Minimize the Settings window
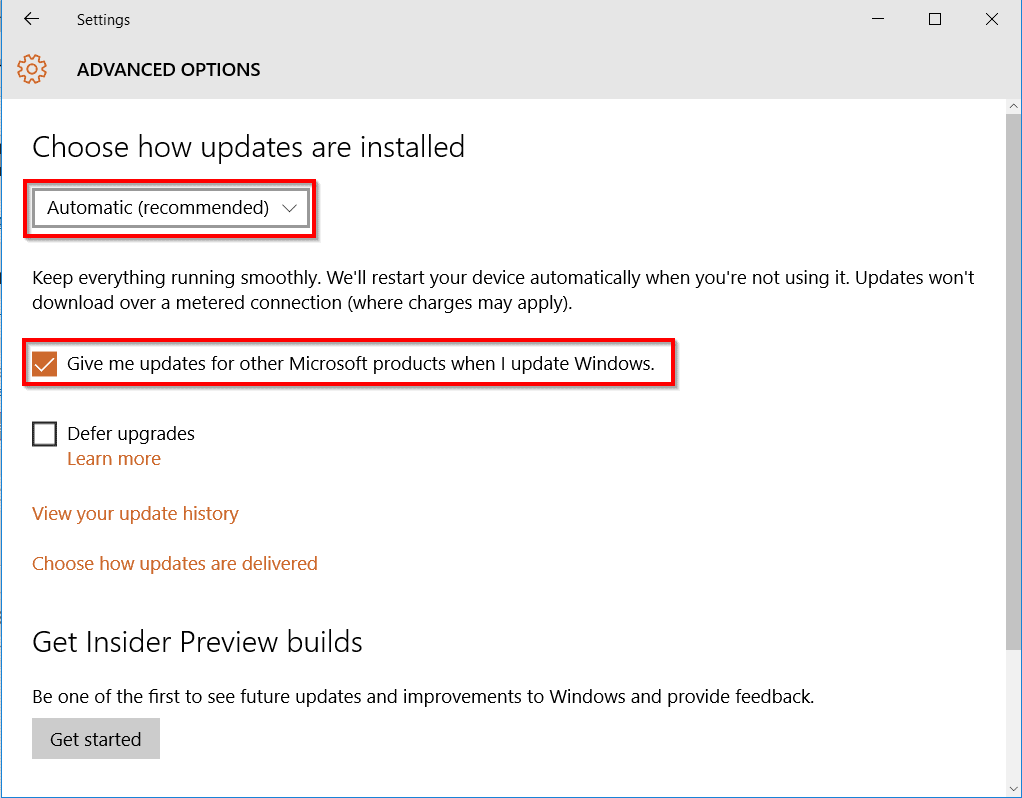The image size is (1022, 798). (877, 19)
